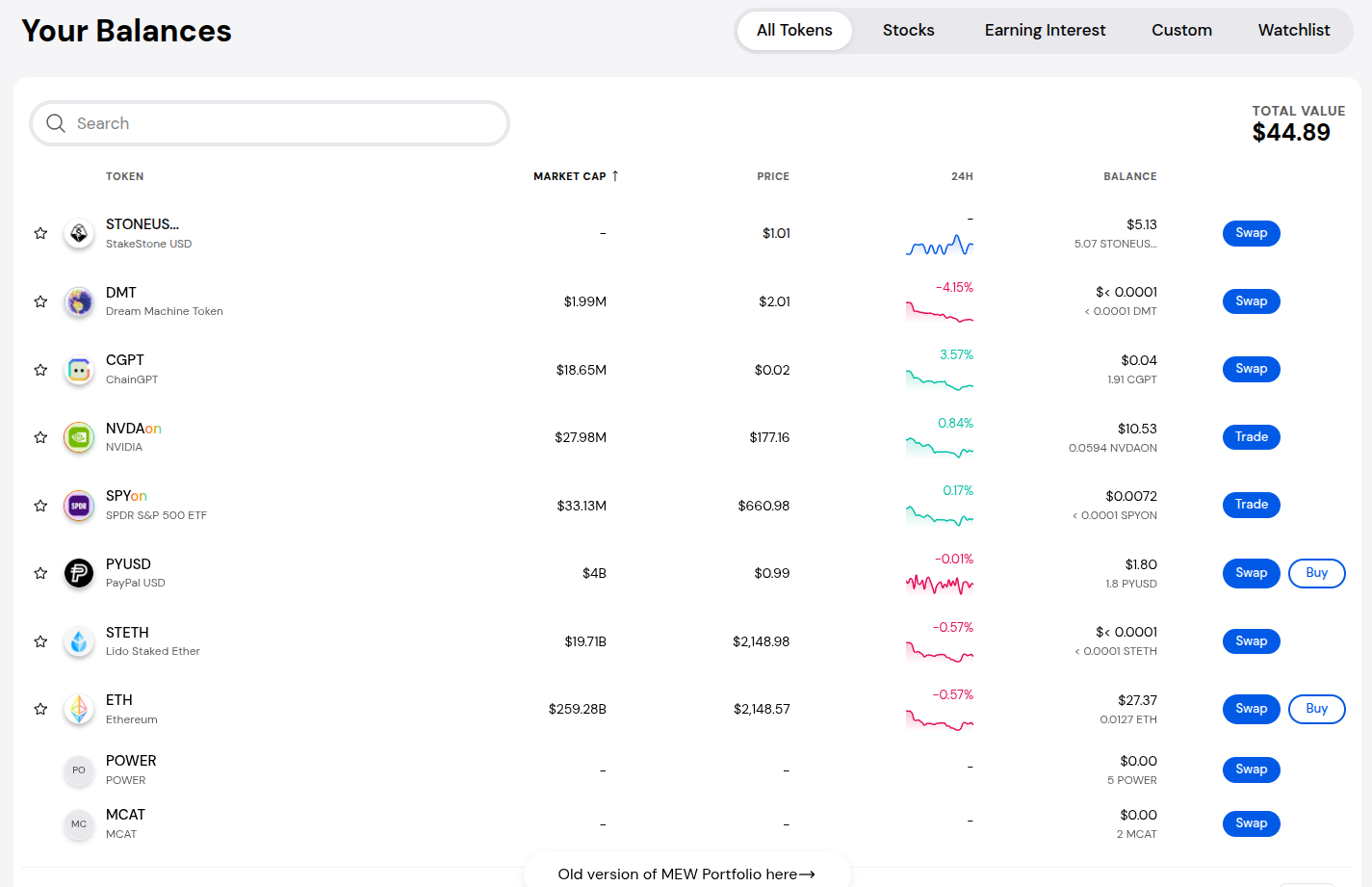This screenshot has width=1372, height=887.
Task: Open the ETH 24H sparkline chart
Action: (940, 719)
